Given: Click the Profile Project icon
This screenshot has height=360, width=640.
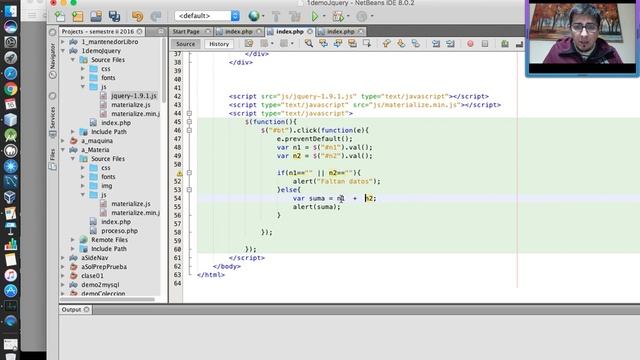Looking at the screenshot, I should tap(362, 16).
